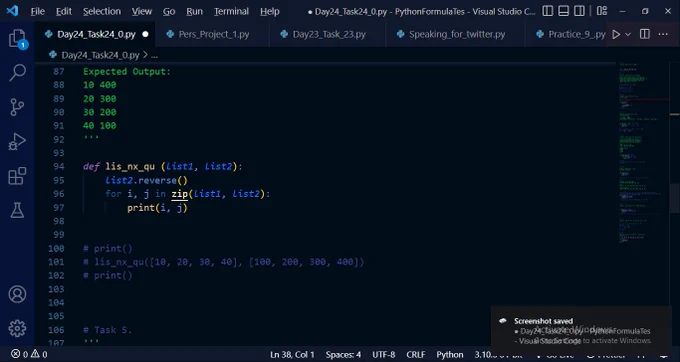This screenshot has height=362, width=680.
Task: Open the Help menu
Action: (x=270, y=12)
